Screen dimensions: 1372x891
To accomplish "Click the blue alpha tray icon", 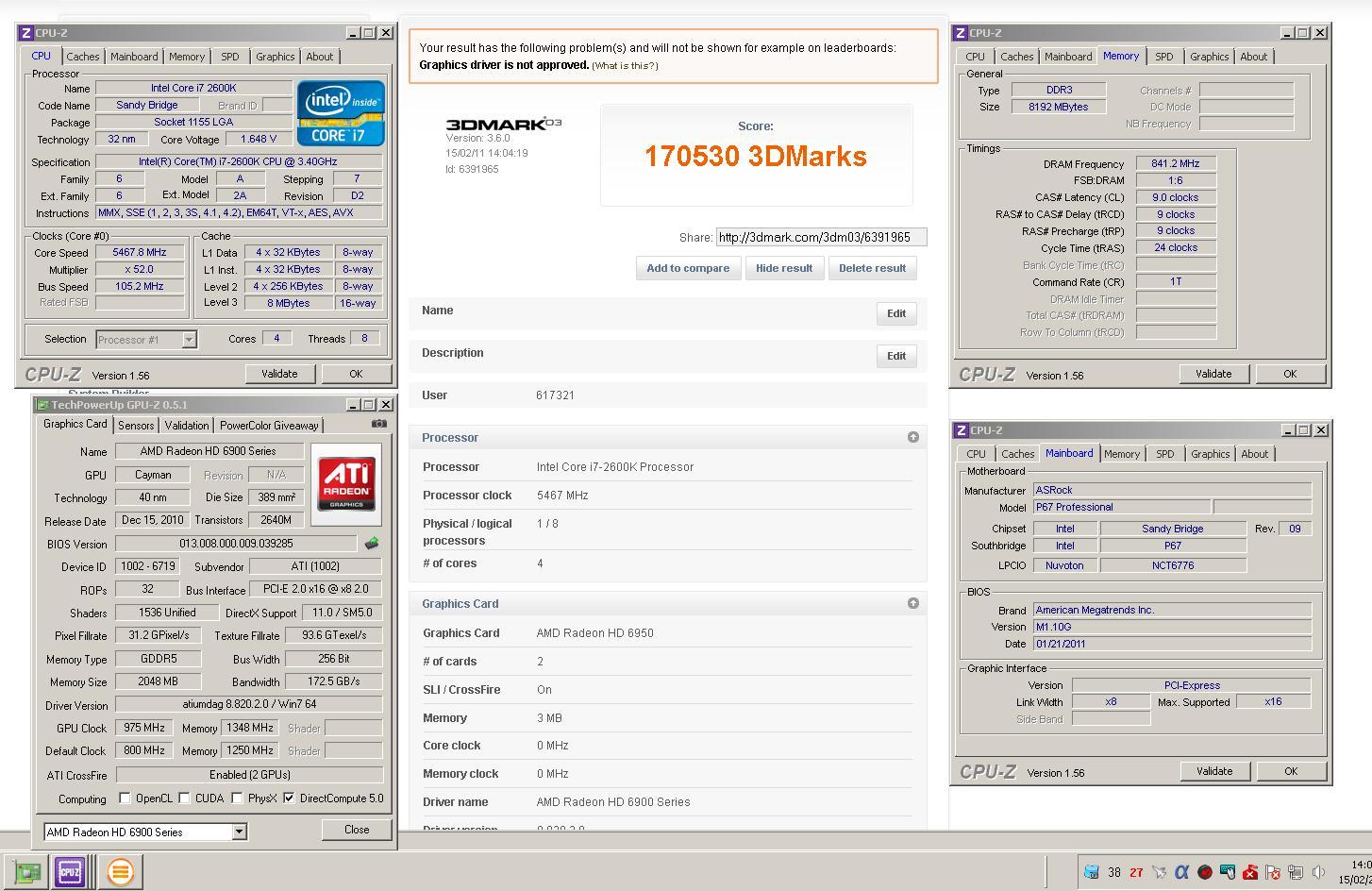I will pyautogui.click(x=1181, y=872).
